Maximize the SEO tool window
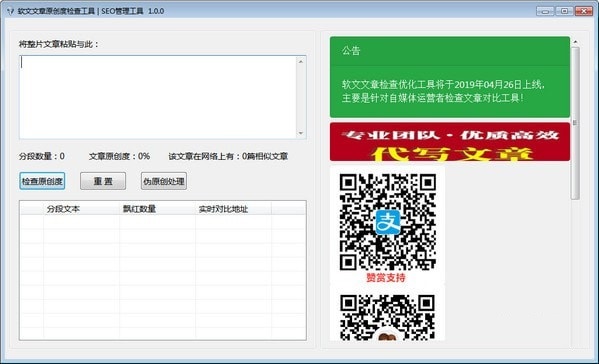 (x=564, y=11)
